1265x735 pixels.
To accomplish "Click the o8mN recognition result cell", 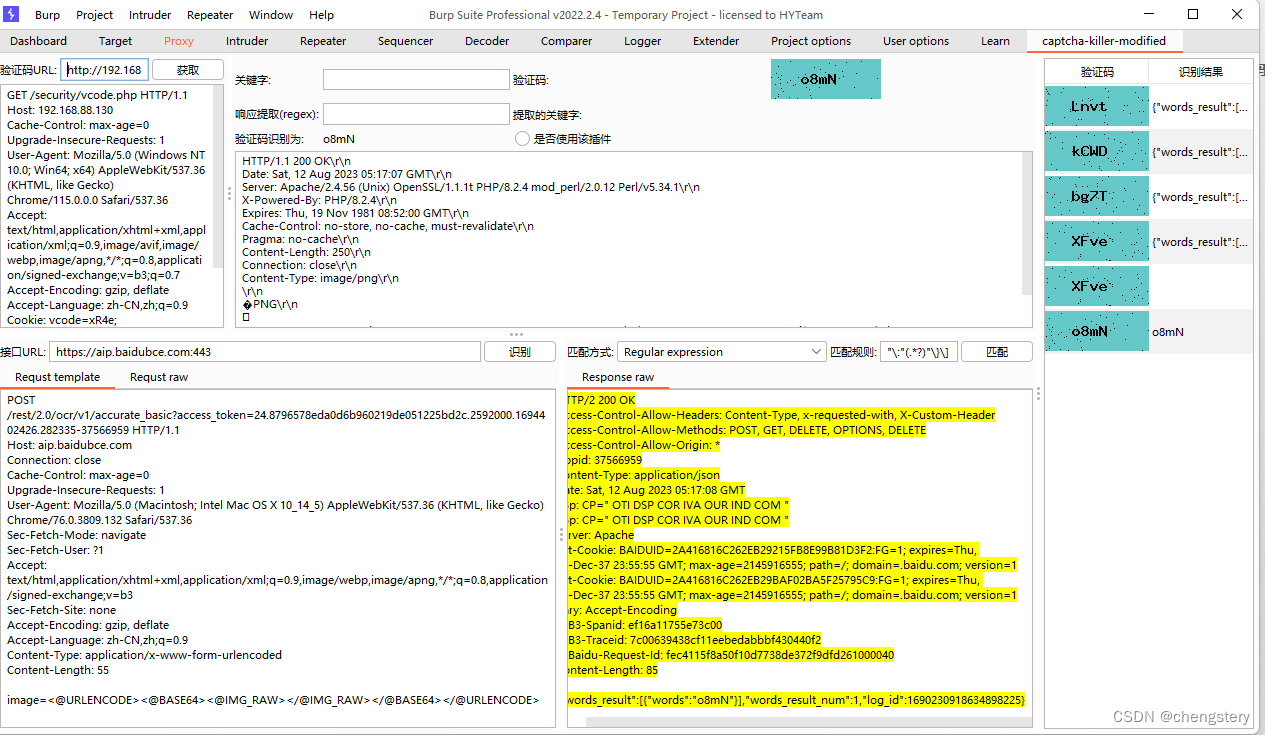I will click(1200, 331).
